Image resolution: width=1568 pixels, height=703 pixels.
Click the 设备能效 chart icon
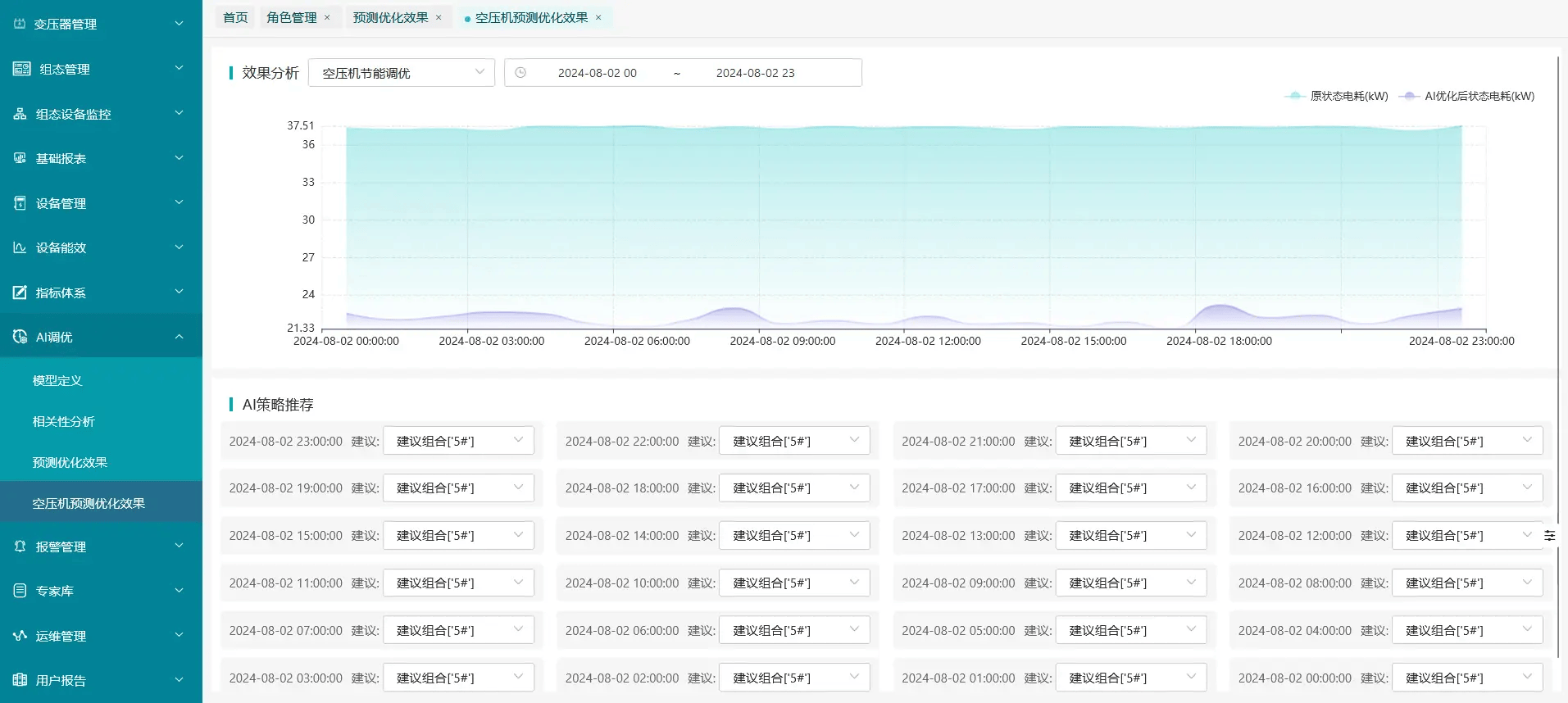click(x=20, y=247)
